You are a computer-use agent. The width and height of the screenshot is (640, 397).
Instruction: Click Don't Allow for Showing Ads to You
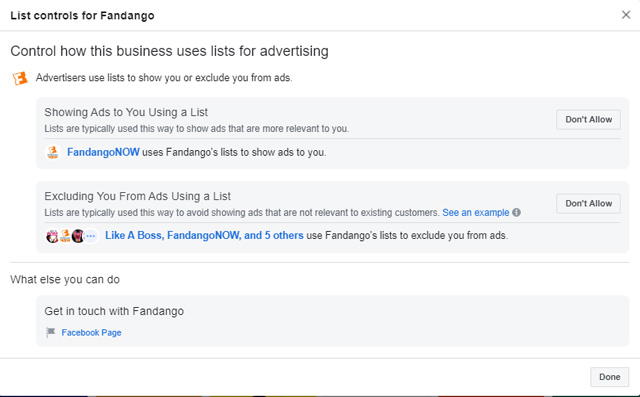coord(588,120)
